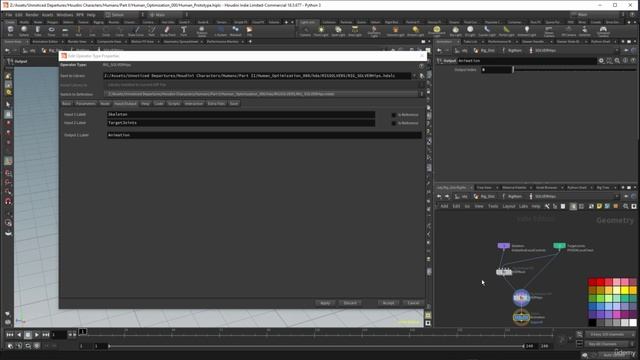Open Save to Library path dropdown arrow

tap(414, 76)
